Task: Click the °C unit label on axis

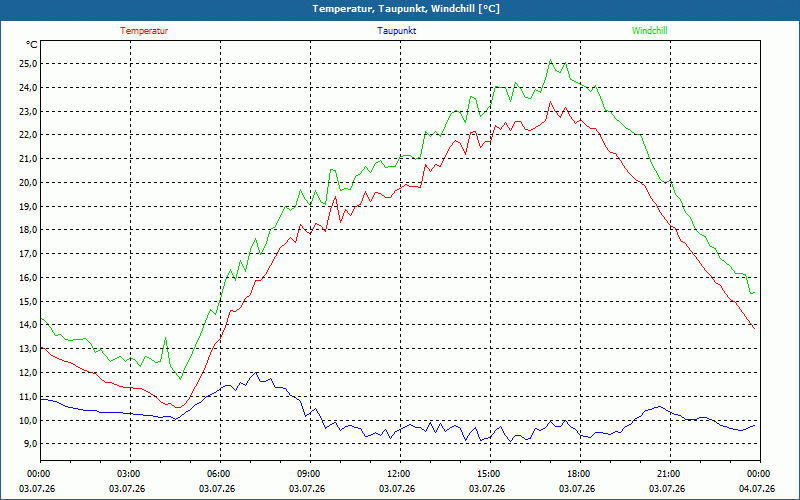Action: pos(31,45)
